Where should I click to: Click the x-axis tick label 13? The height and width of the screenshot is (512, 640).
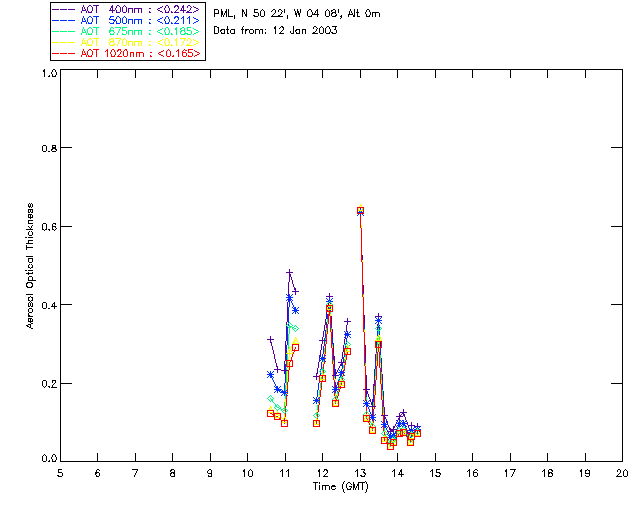tap(360, 473)
